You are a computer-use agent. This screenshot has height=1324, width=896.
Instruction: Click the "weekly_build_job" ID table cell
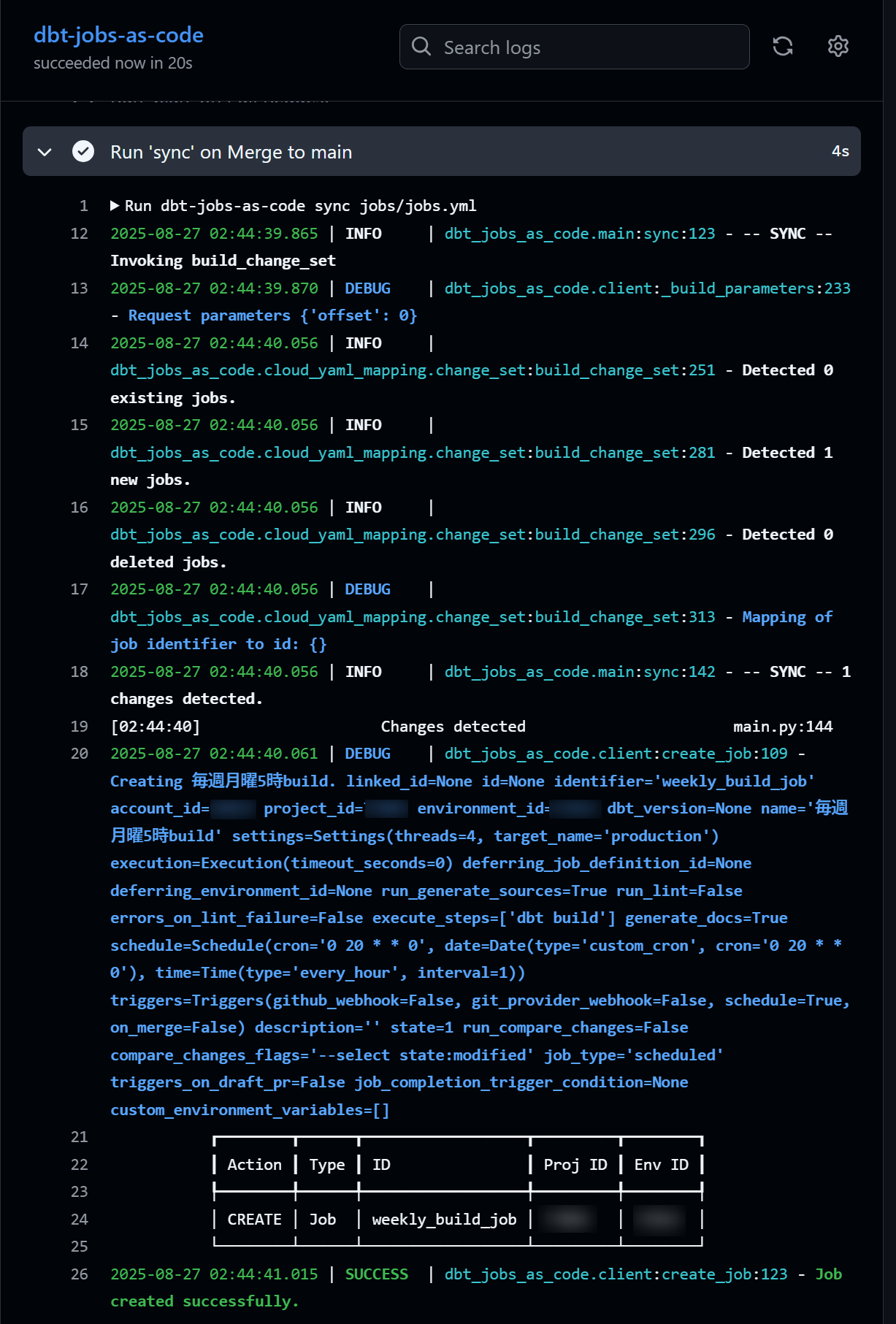click(444, 1220)
